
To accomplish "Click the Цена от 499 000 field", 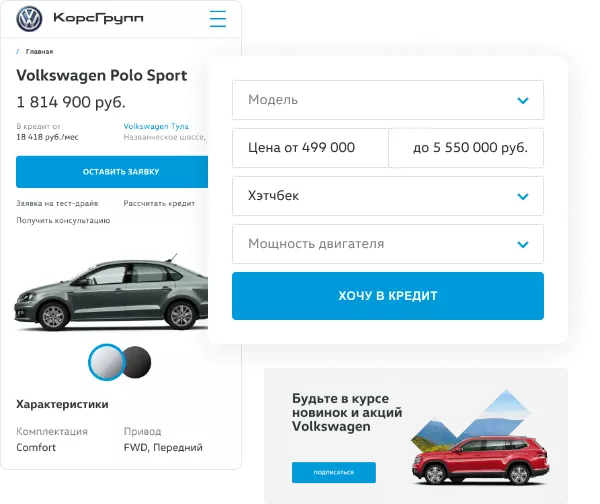I will point(310,148).
